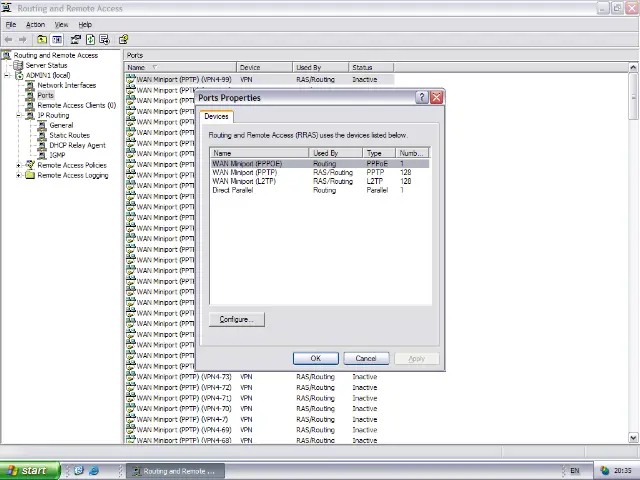Select the Direct Parallel device row
This screenshot has width=640, height=480.
pos(320,190)
